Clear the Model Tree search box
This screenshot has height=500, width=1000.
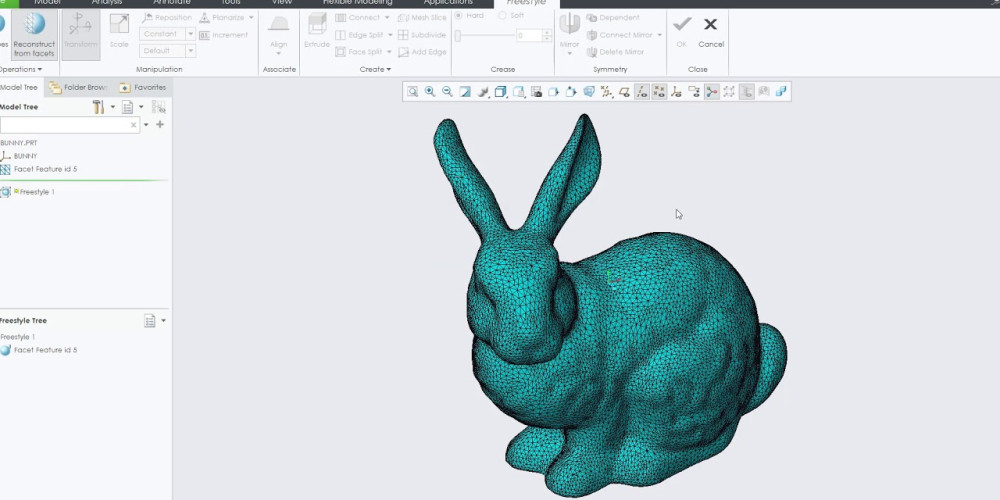tap(133, 125)
